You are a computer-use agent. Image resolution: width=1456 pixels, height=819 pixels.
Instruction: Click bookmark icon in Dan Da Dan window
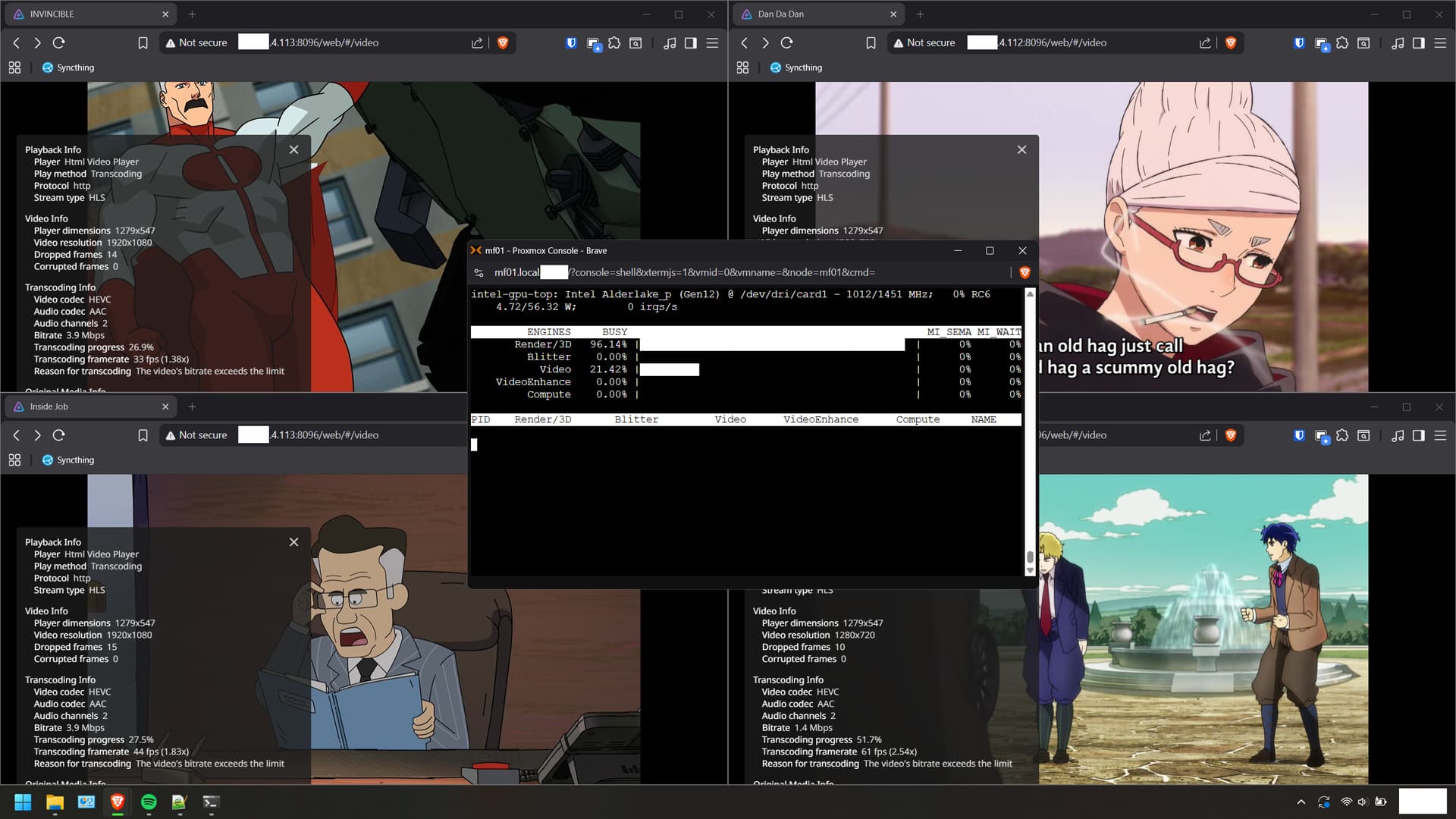pyautogui.click(x=871, y=43)
